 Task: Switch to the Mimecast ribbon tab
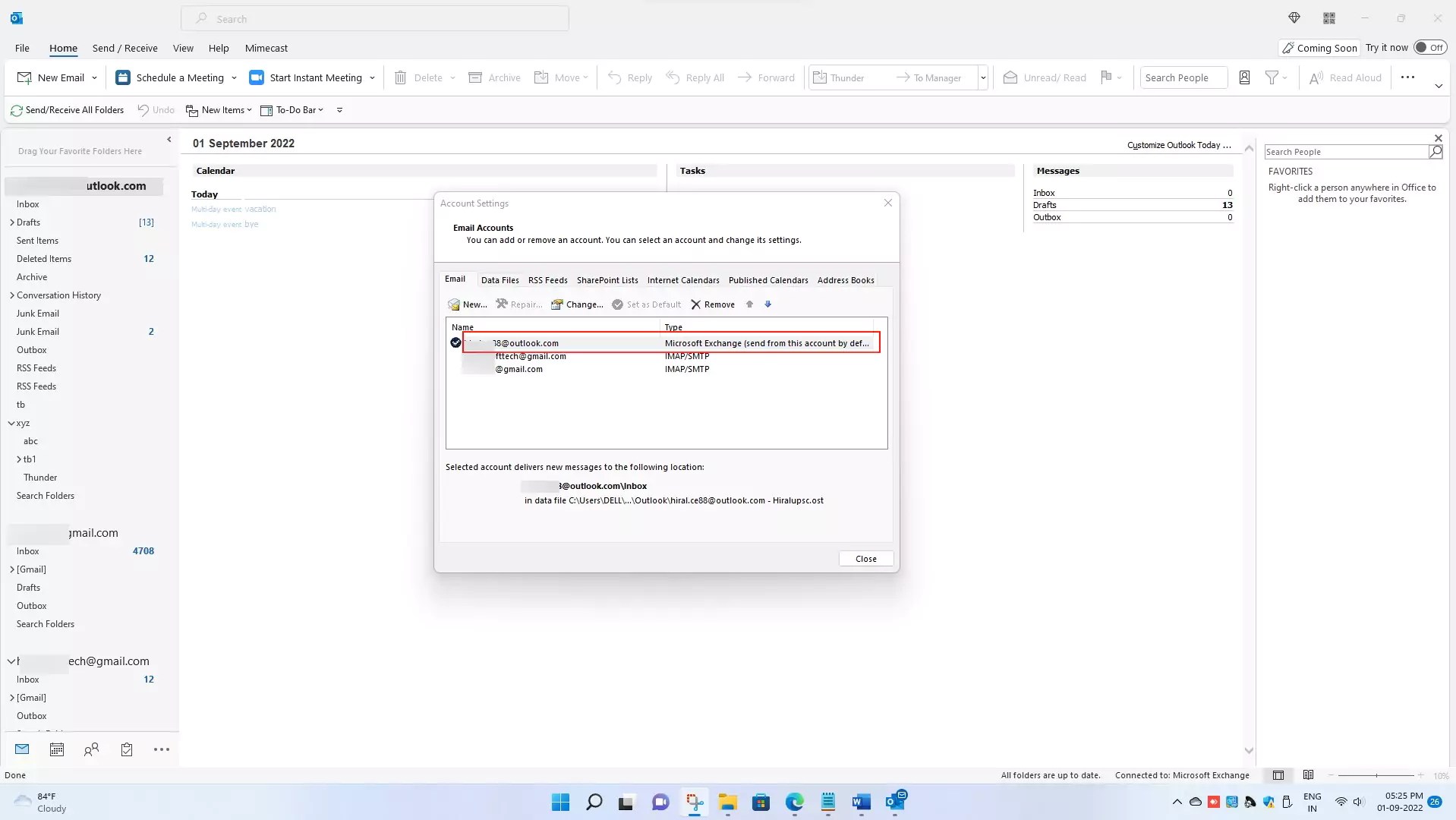[x=266, y=48]
